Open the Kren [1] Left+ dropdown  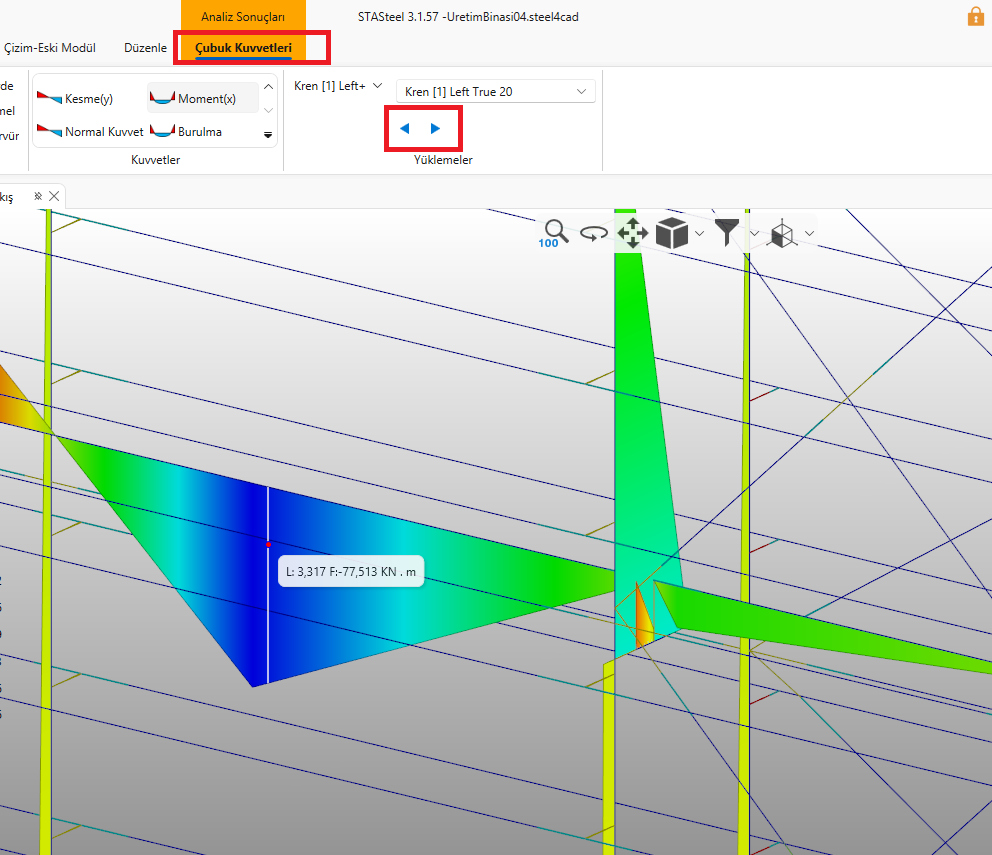tap(338, 87)
